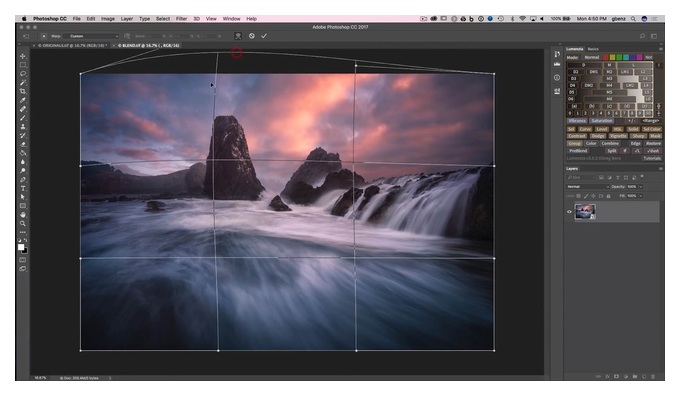Switch between free transform and warp modes
This screenshot has width=680, height=396.
[x=238, y=36]
